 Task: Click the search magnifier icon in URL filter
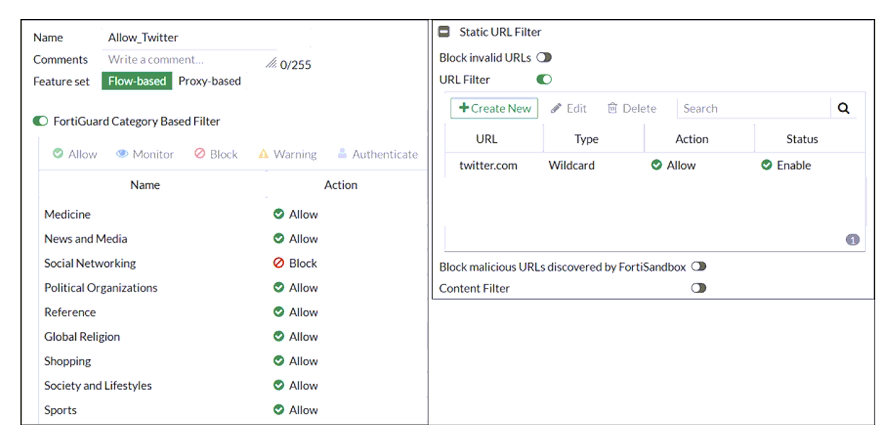(x=844, y=109)
